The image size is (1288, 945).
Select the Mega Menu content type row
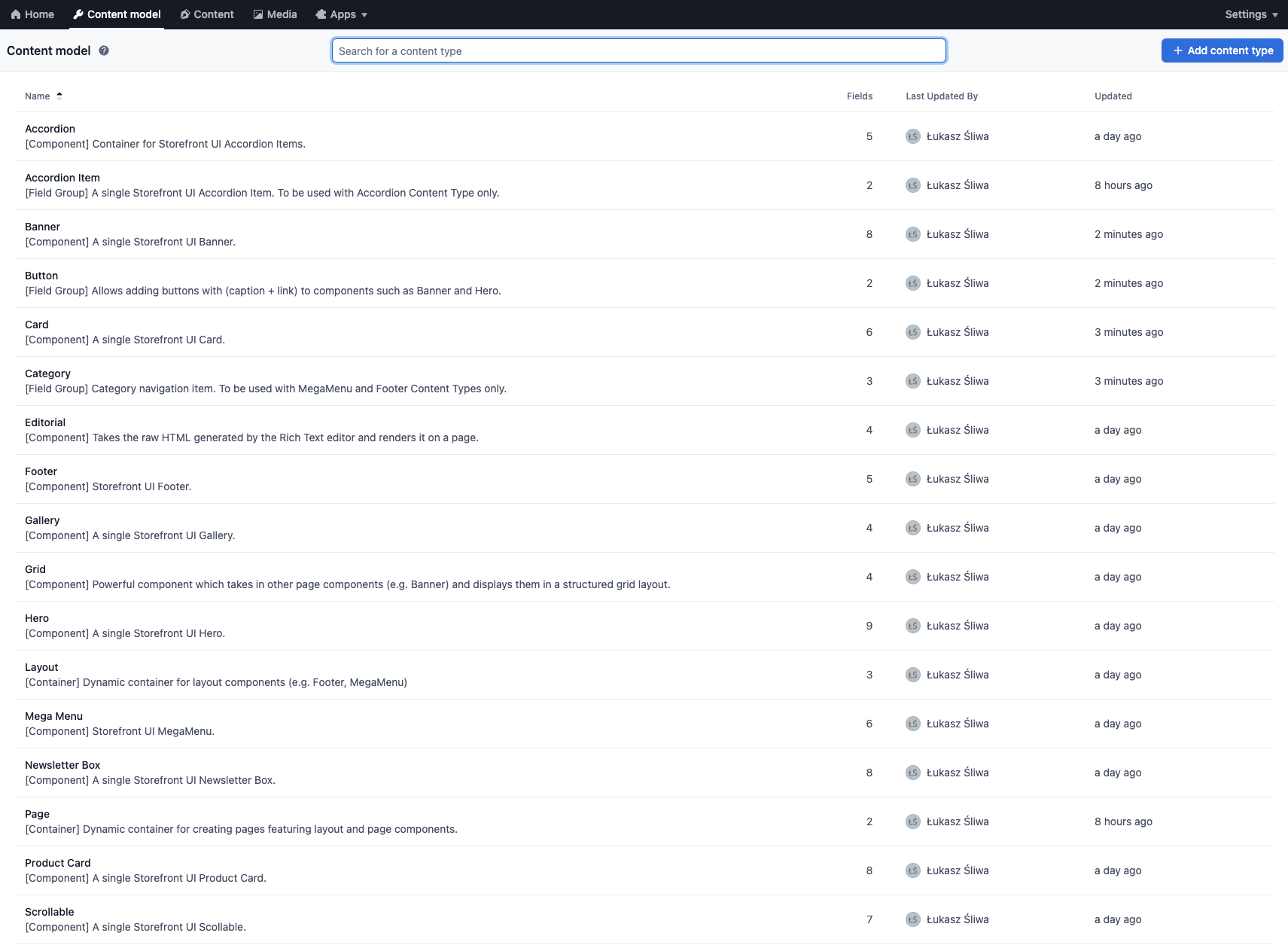pyautogui.click(x=53, y=716)
